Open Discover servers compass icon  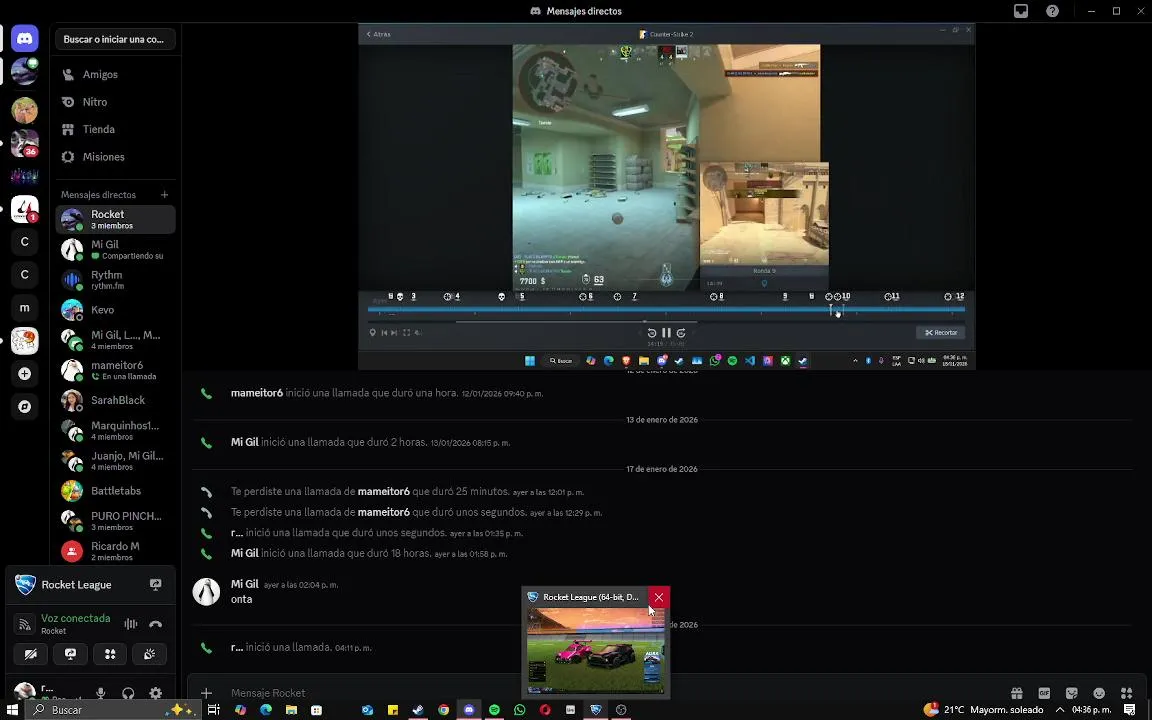point(24,406)
